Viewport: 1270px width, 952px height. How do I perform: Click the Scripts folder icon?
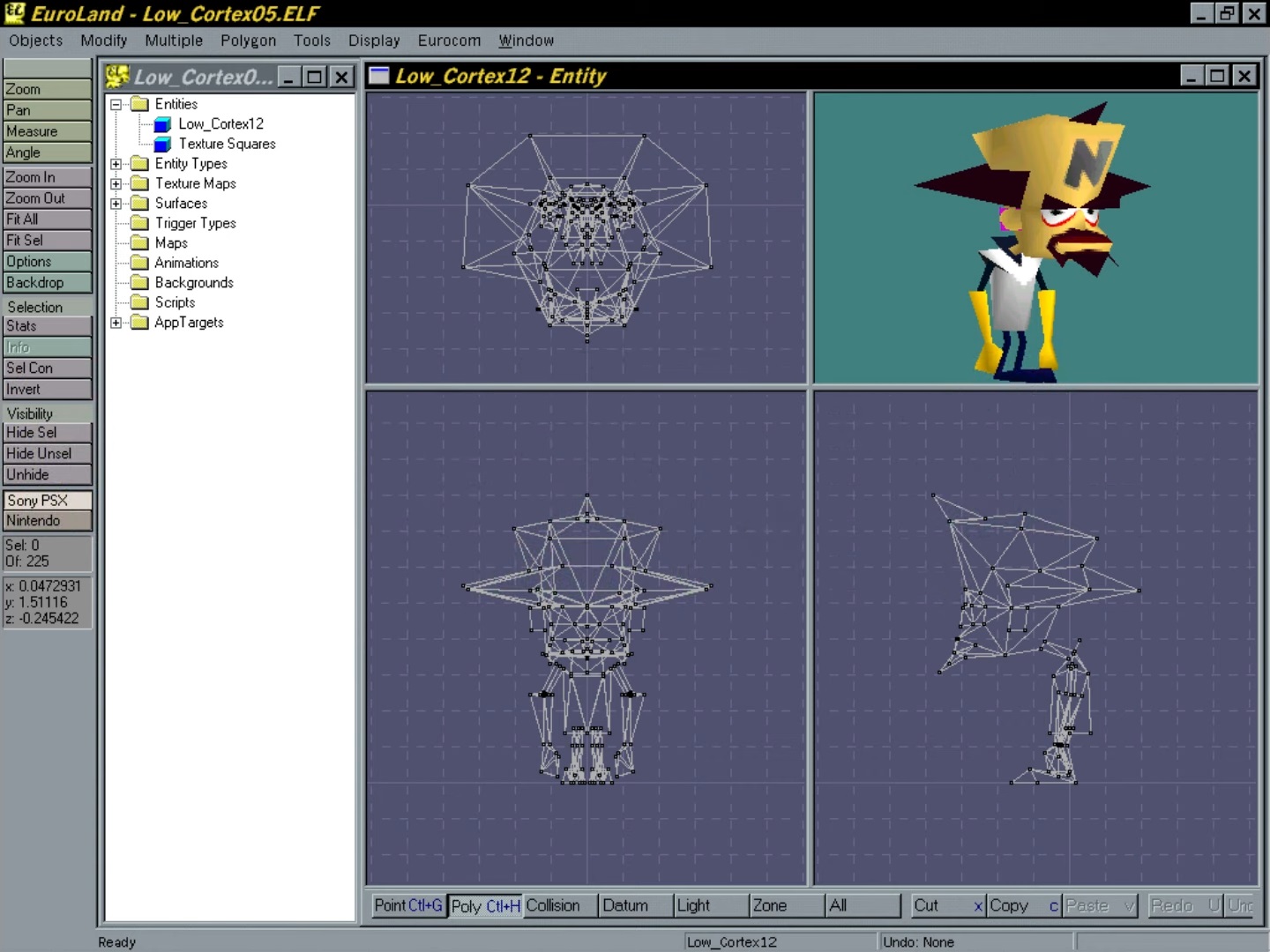point(139,302)
